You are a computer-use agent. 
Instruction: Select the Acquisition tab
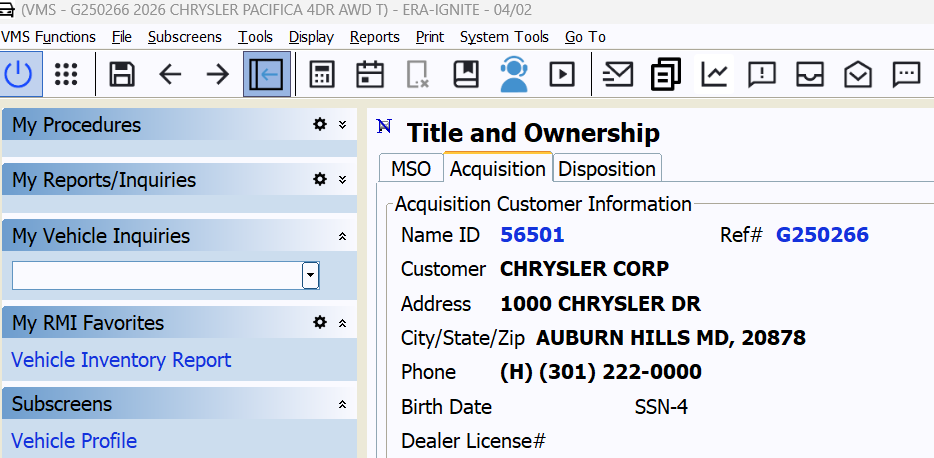[498, 169]
